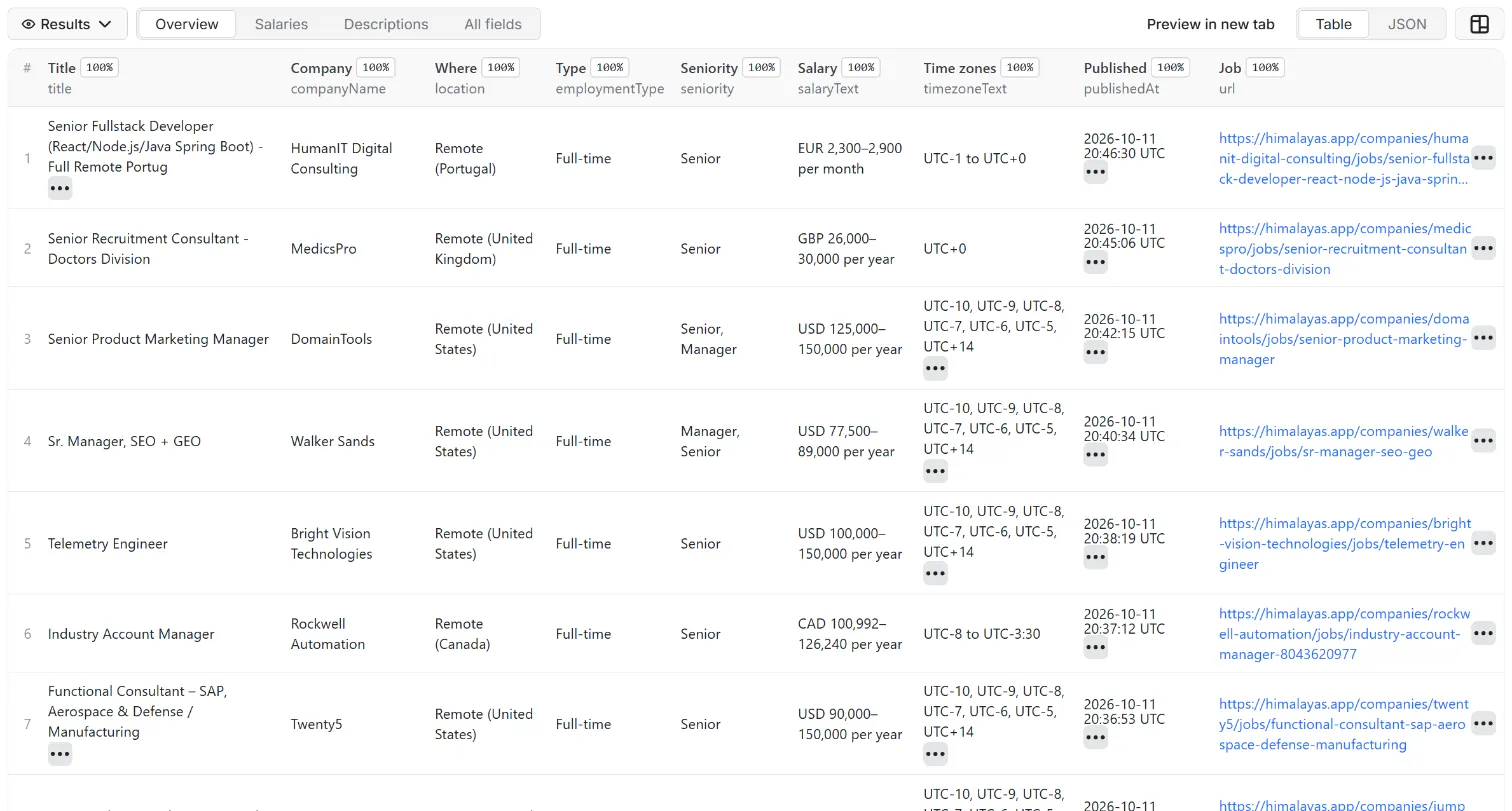Expand published date ellipsis for DomainTools row
This screenshot has width=1512, height=811.
click(x=1096, y=352)
